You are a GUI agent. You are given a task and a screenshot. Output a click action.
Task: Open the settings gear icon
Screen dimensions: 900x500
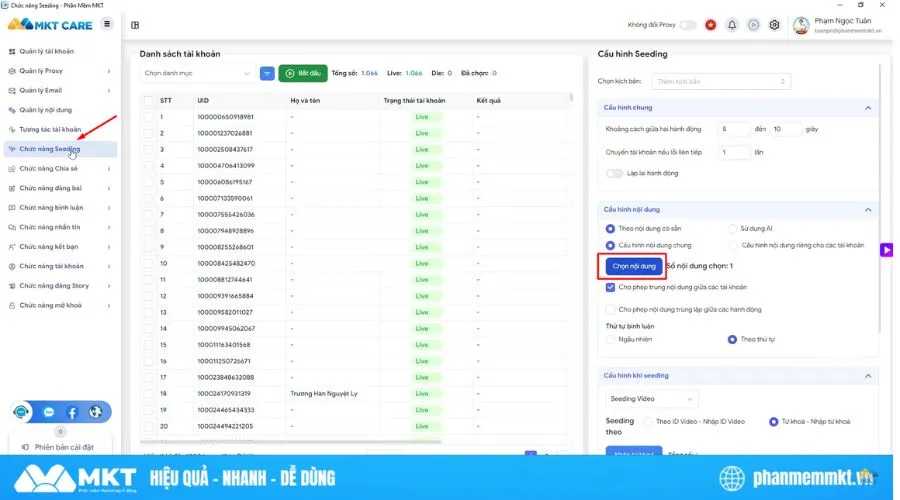click(774, 25)
